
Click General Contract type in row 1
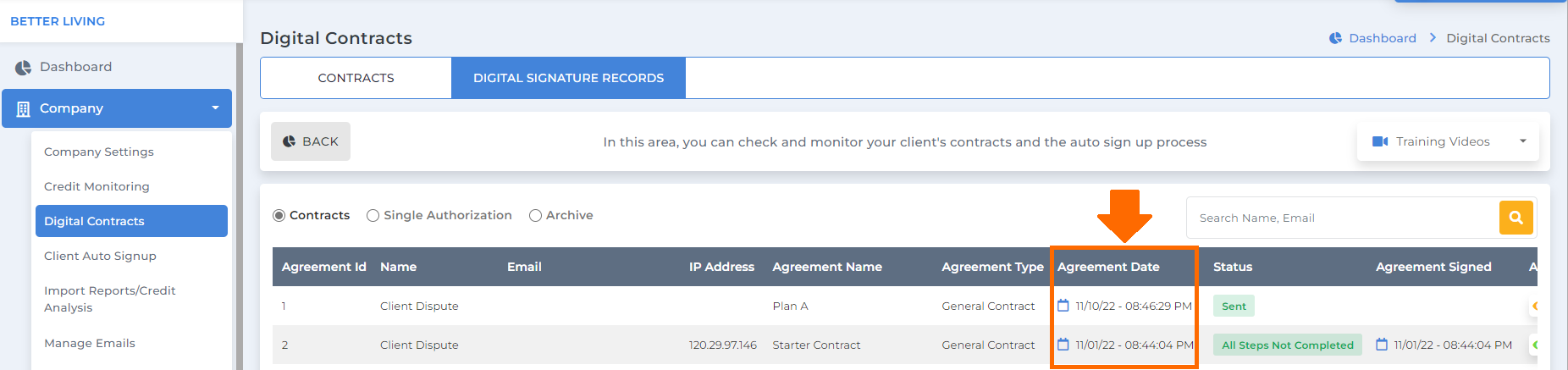(x=988, y=306)
